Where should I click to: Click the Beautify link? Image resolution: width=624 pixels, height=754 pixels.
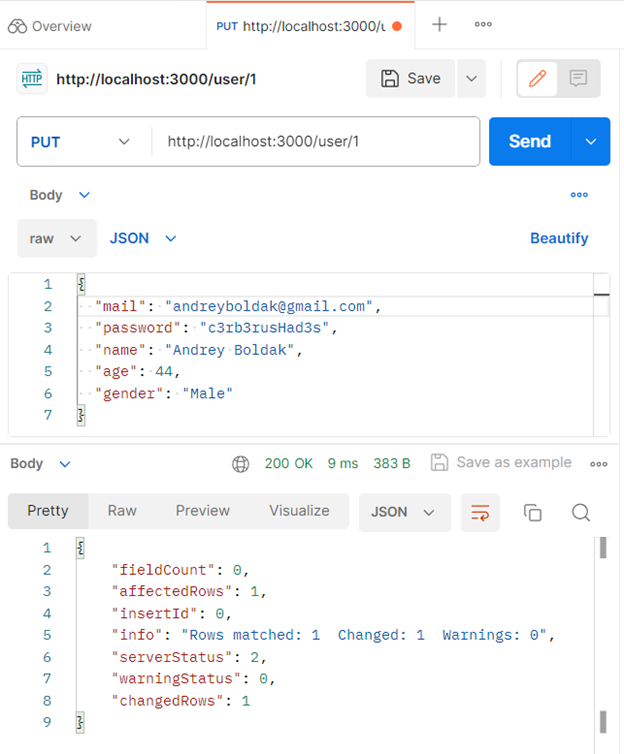(559, 239)
